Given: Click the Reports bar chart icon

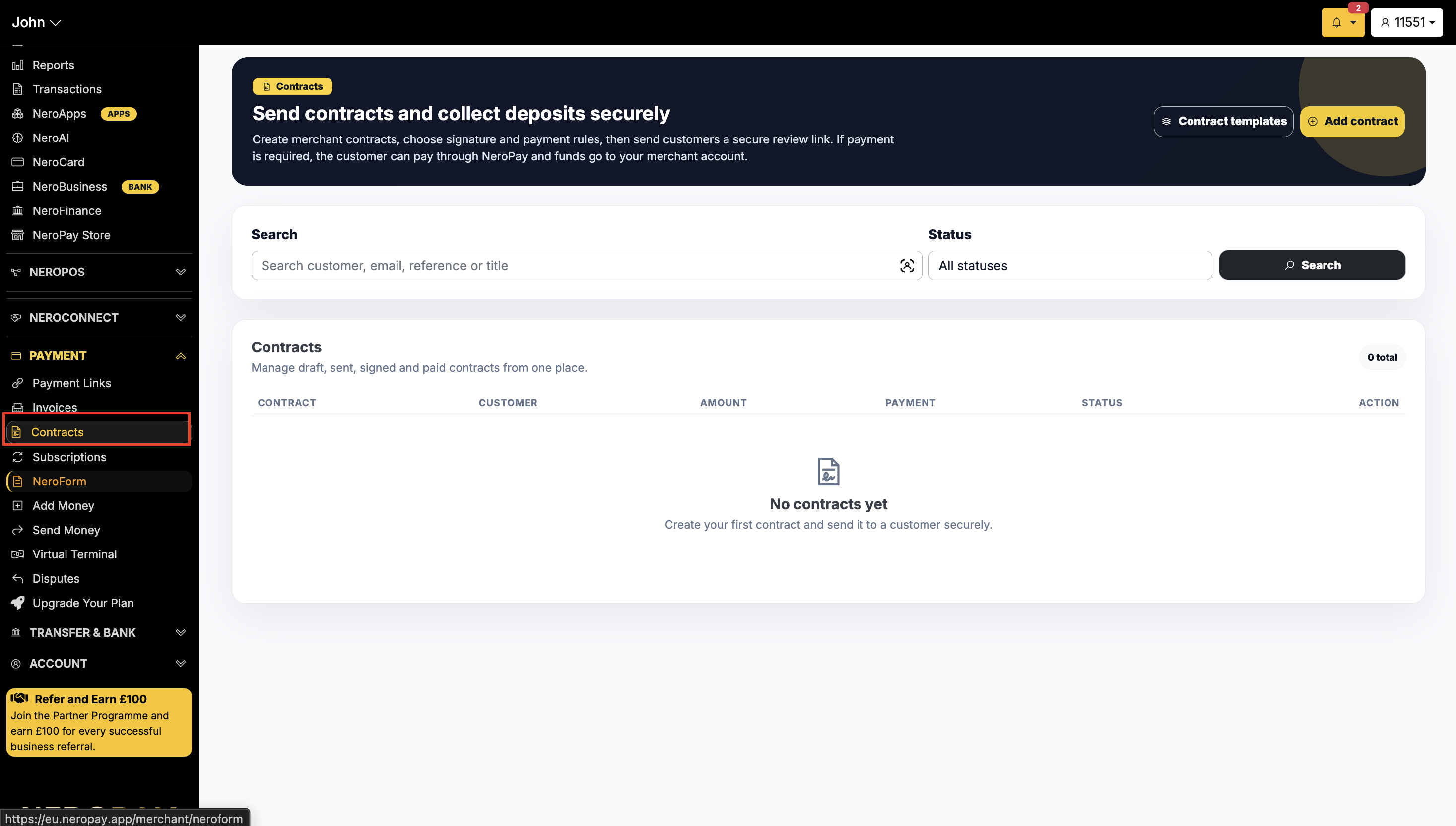Looking at the screenshot, I should 17,65.
